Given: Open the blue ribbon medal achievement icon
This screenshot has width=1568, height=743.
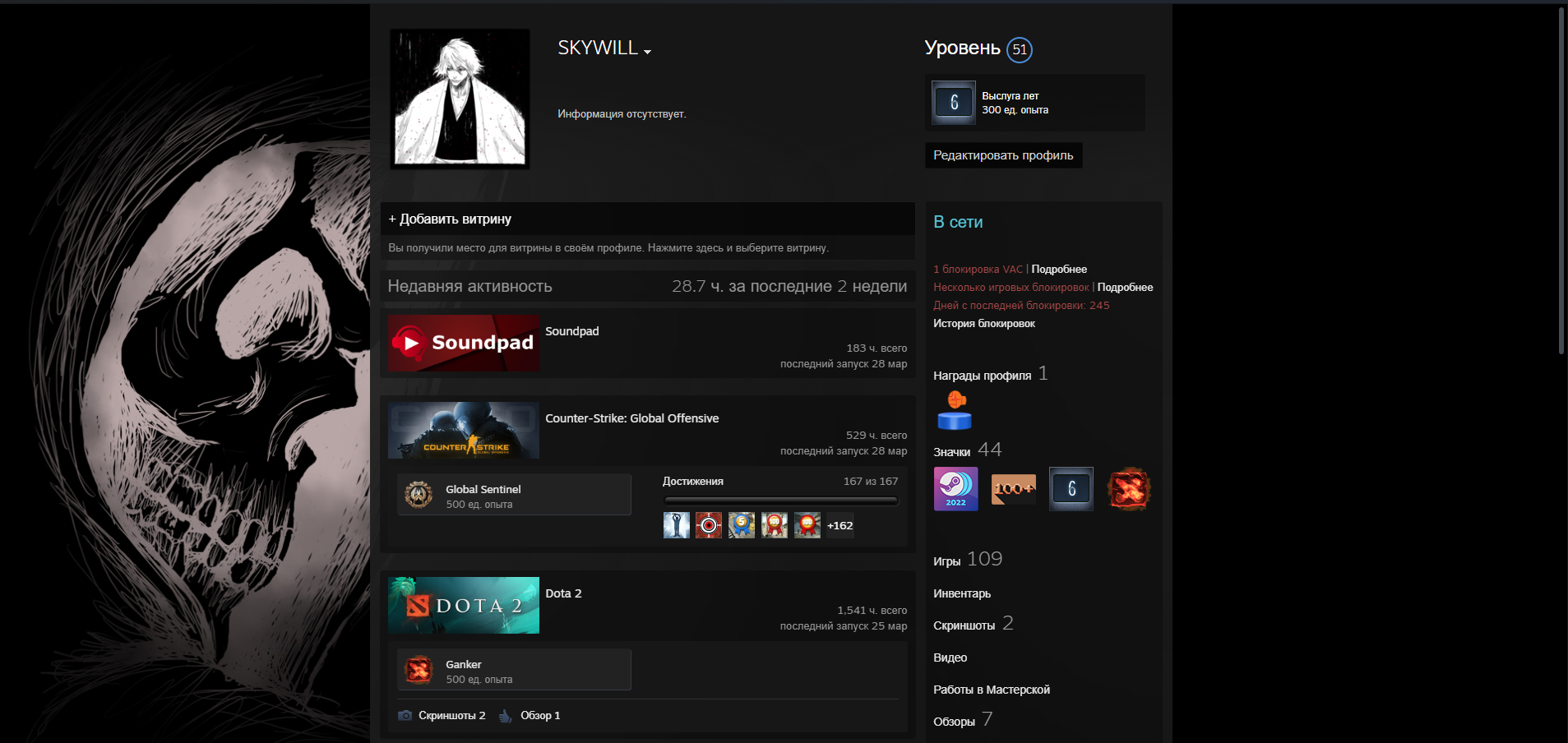Looking at the screenshot, I should coord(742,525).
